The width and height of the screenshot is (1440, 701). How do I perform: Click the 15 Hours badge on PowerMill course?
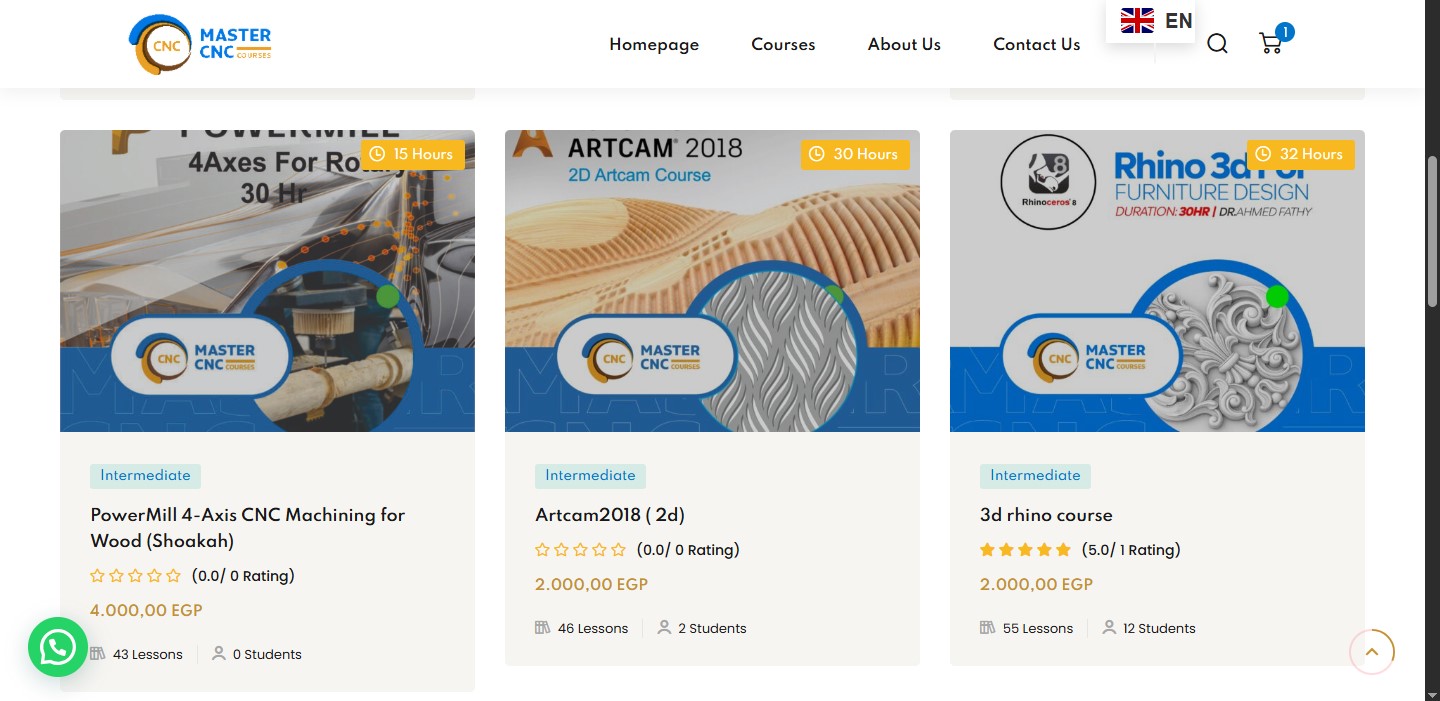410,154
